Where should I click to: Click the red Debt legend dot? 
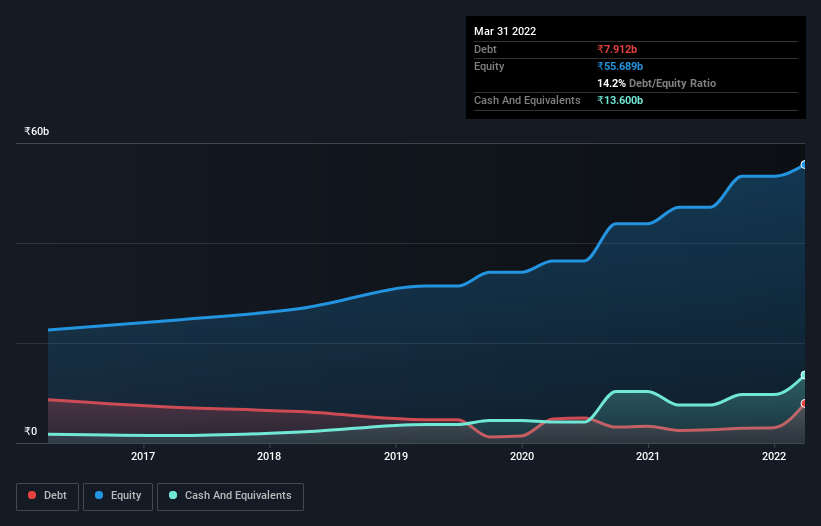(x=32, y=495)
